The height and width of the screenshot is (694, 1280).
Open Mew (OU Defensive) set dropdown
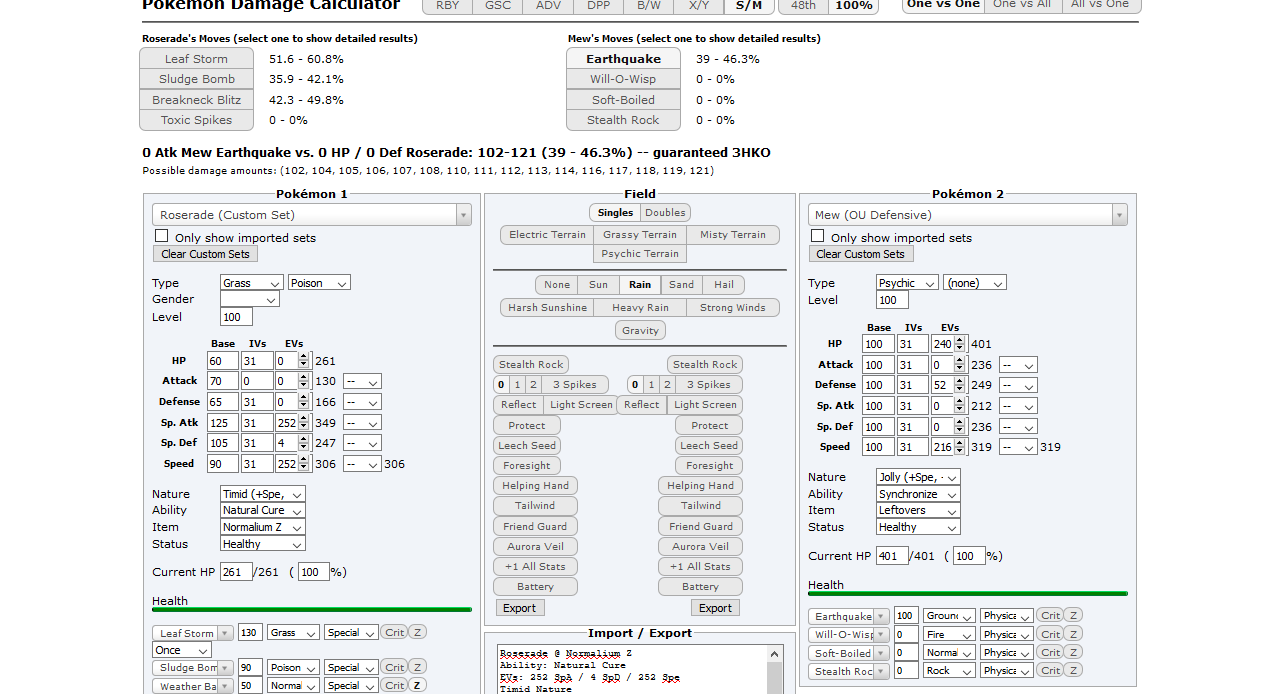tap(967, 215)
